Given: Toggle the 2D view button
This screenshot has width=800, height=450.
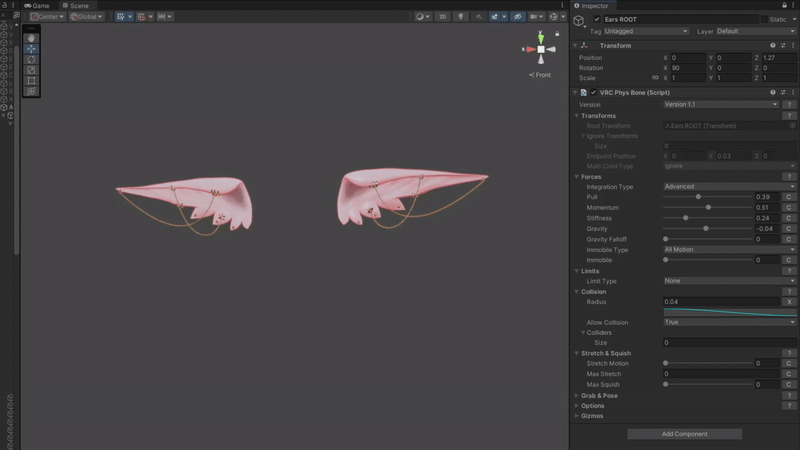Looking at the screenshot, I should [442, 16].
